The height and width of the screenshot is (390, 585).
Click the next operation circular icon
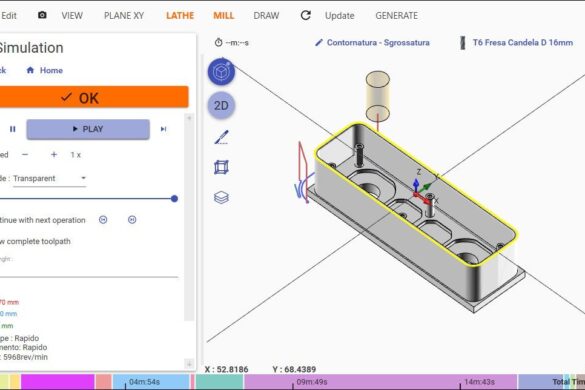click(x=132, y=220)
